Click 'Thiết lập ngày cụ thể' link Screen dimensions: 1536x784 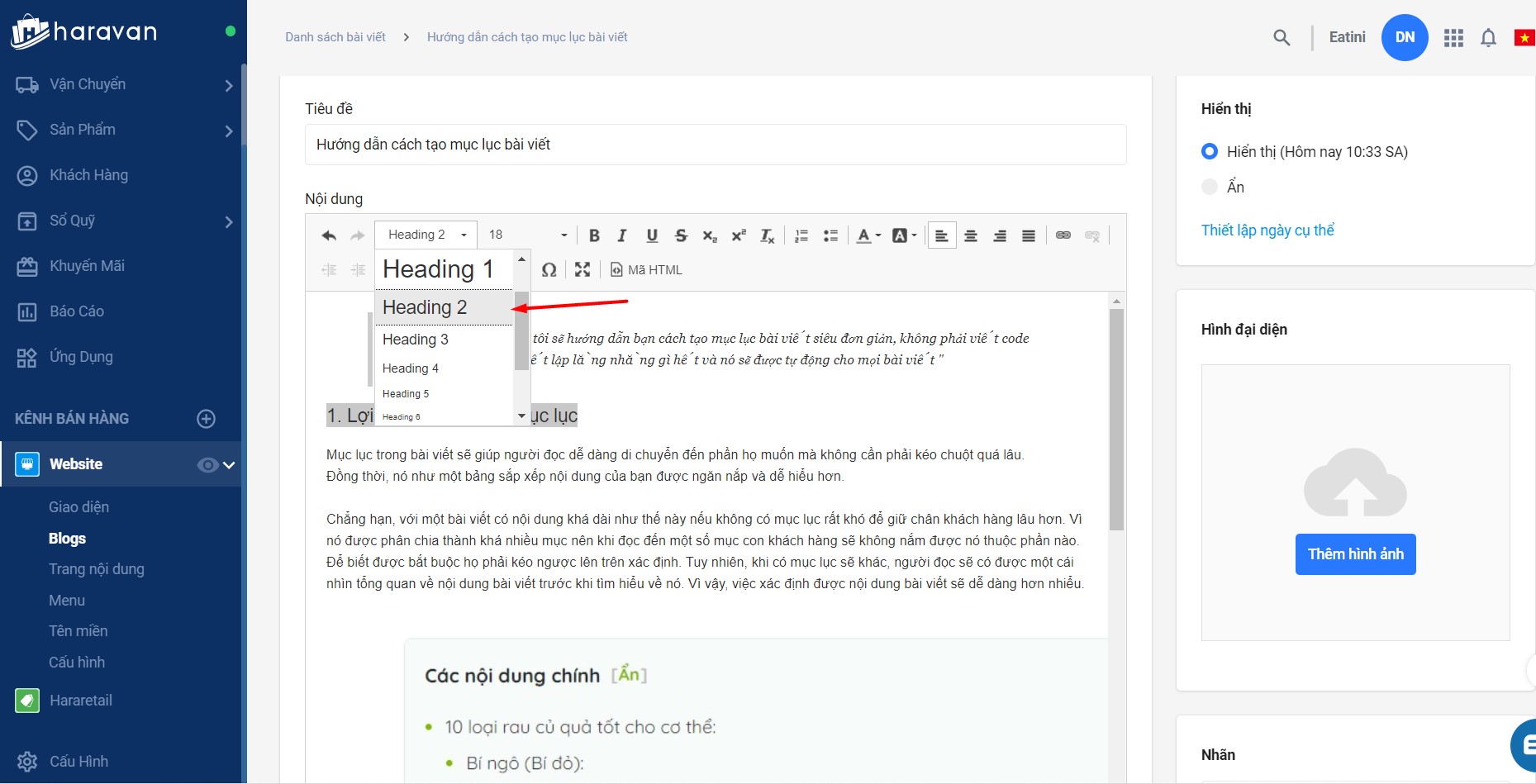(x=1267, y=230)
